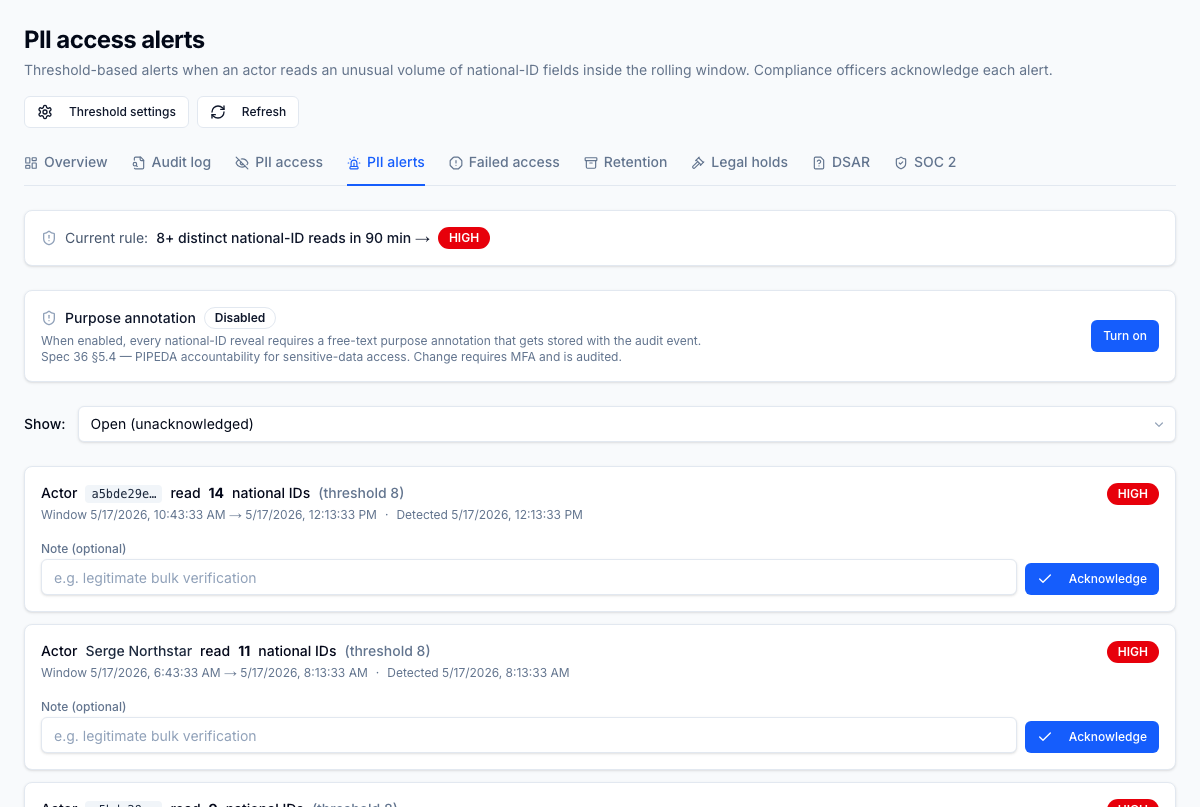Click the gear icon in Threshold settings
The width and height of the screenshot is (1200, 807).
tap(45, 112)
